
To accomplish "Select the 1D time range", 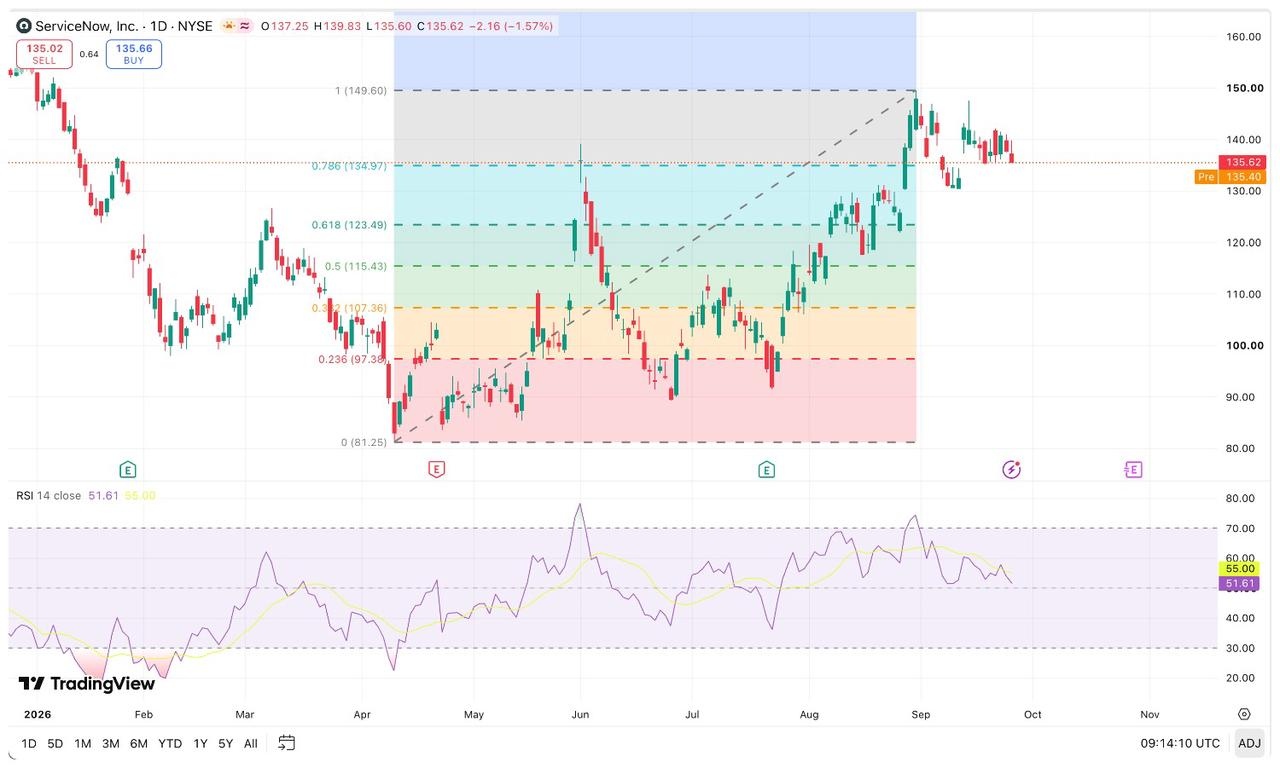I will point(29,743).
